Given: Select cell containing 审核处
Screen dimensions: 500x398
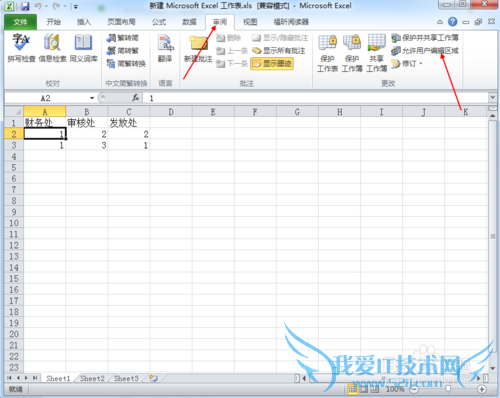Looking at the screenshot, I should (x=87, y=123).
